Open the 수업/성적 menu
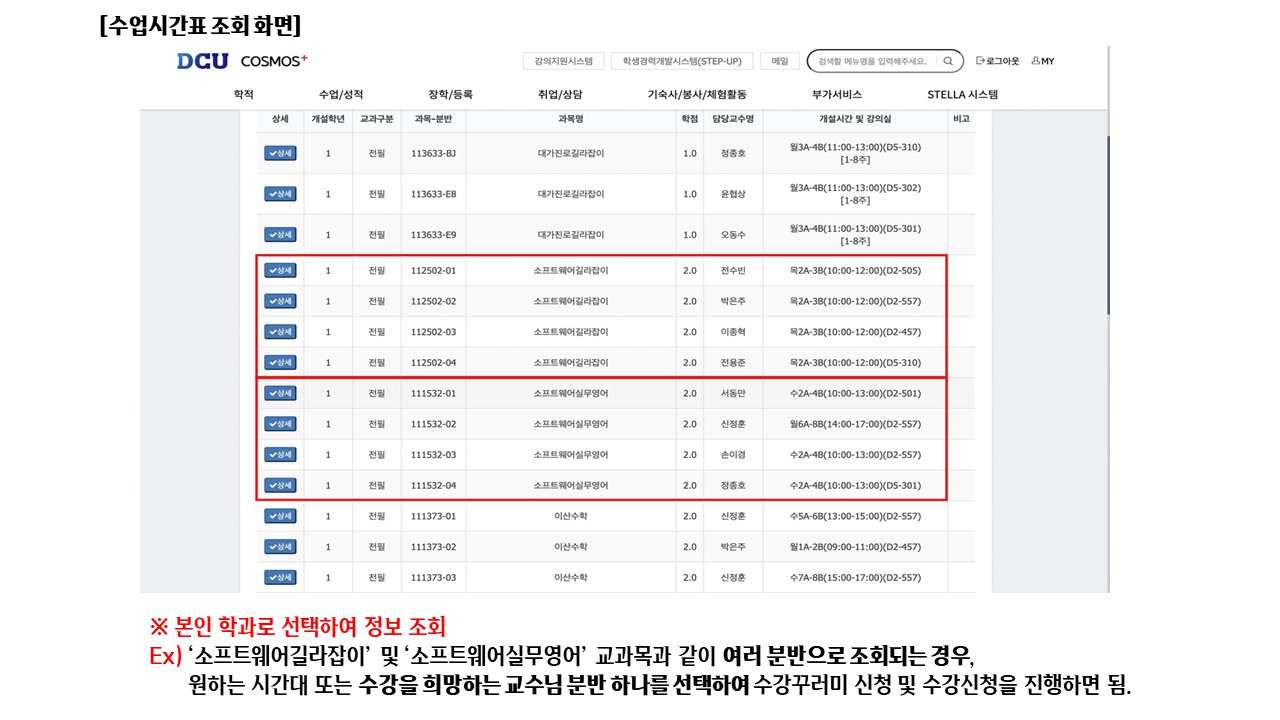This screenshot has height=720, width=1280. (338, 94)
